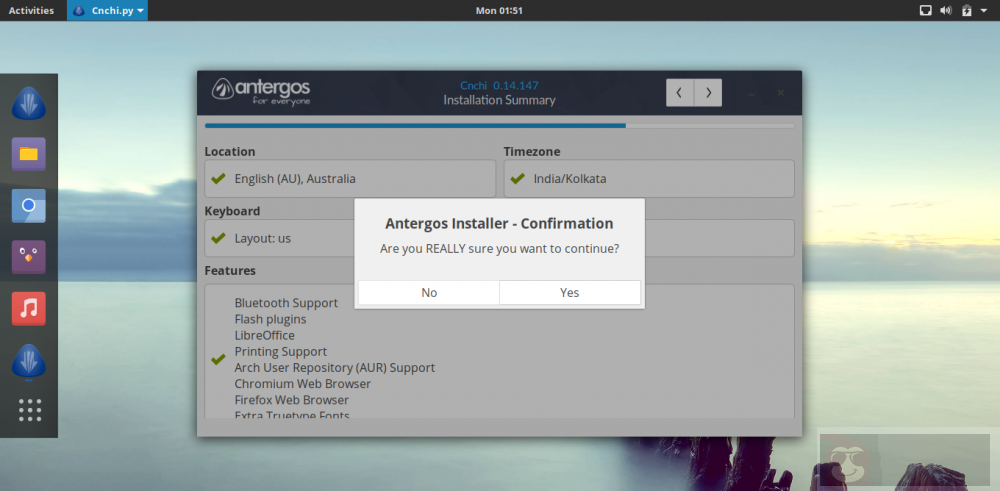1000x491 pixels.
Task: Open the volume speaker tray icon
Action: tap(946, 10)
